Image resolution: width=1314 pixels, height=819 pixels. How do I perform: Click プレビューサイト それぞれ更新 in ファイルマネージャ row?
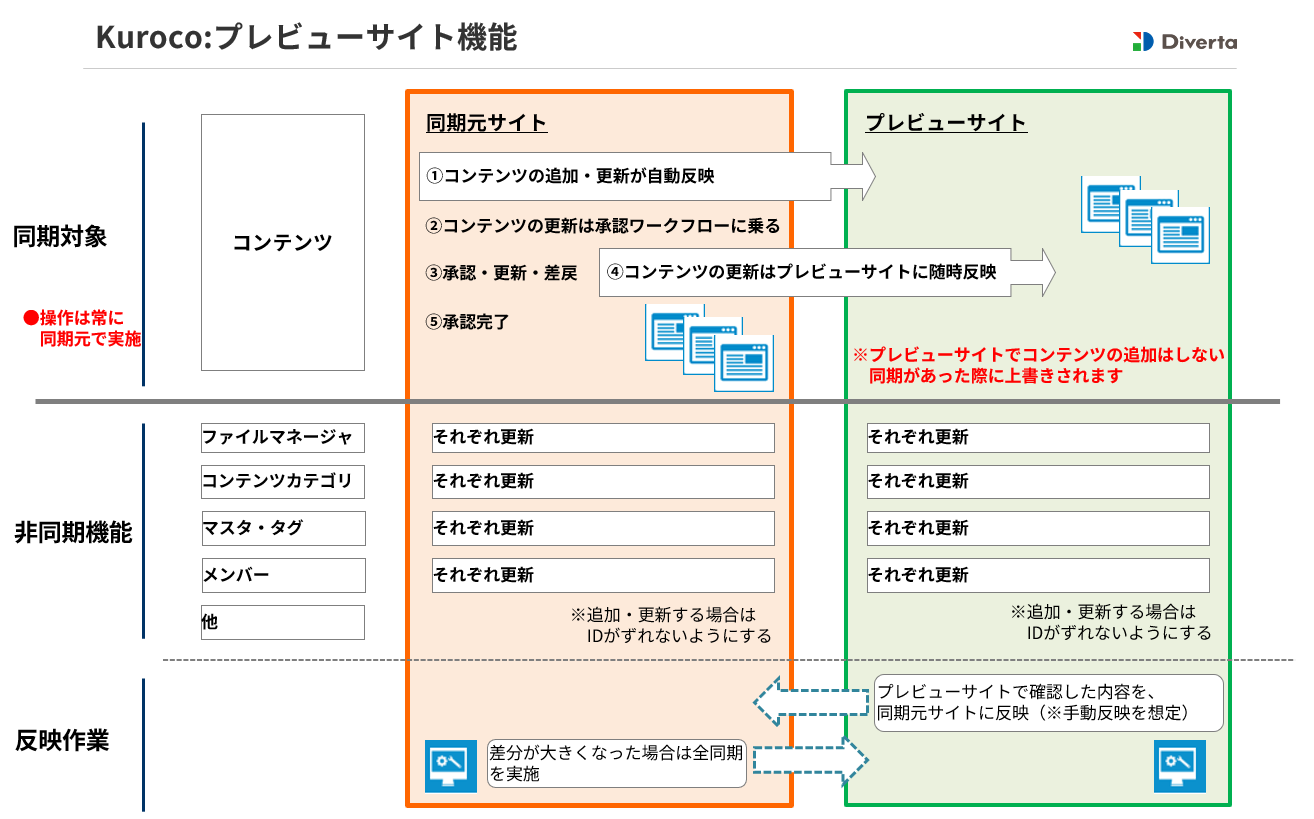(1038, 438)
